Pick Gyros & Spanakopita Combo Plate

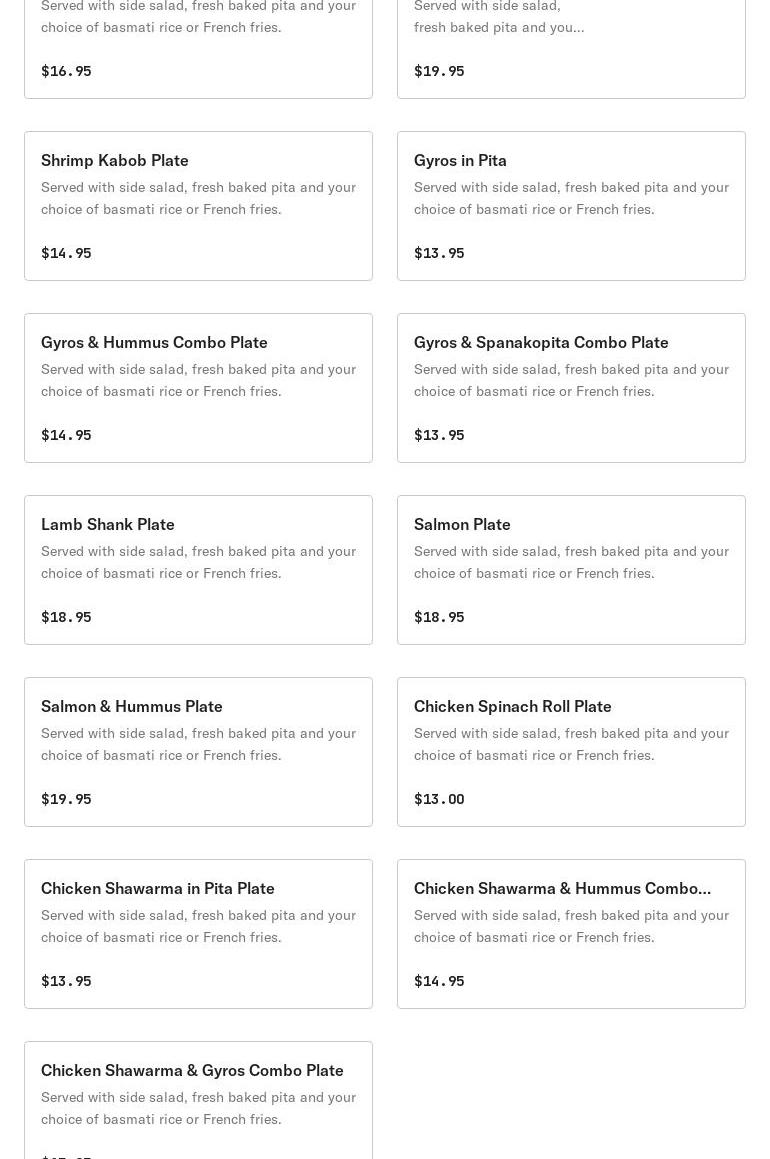[571, 388]
